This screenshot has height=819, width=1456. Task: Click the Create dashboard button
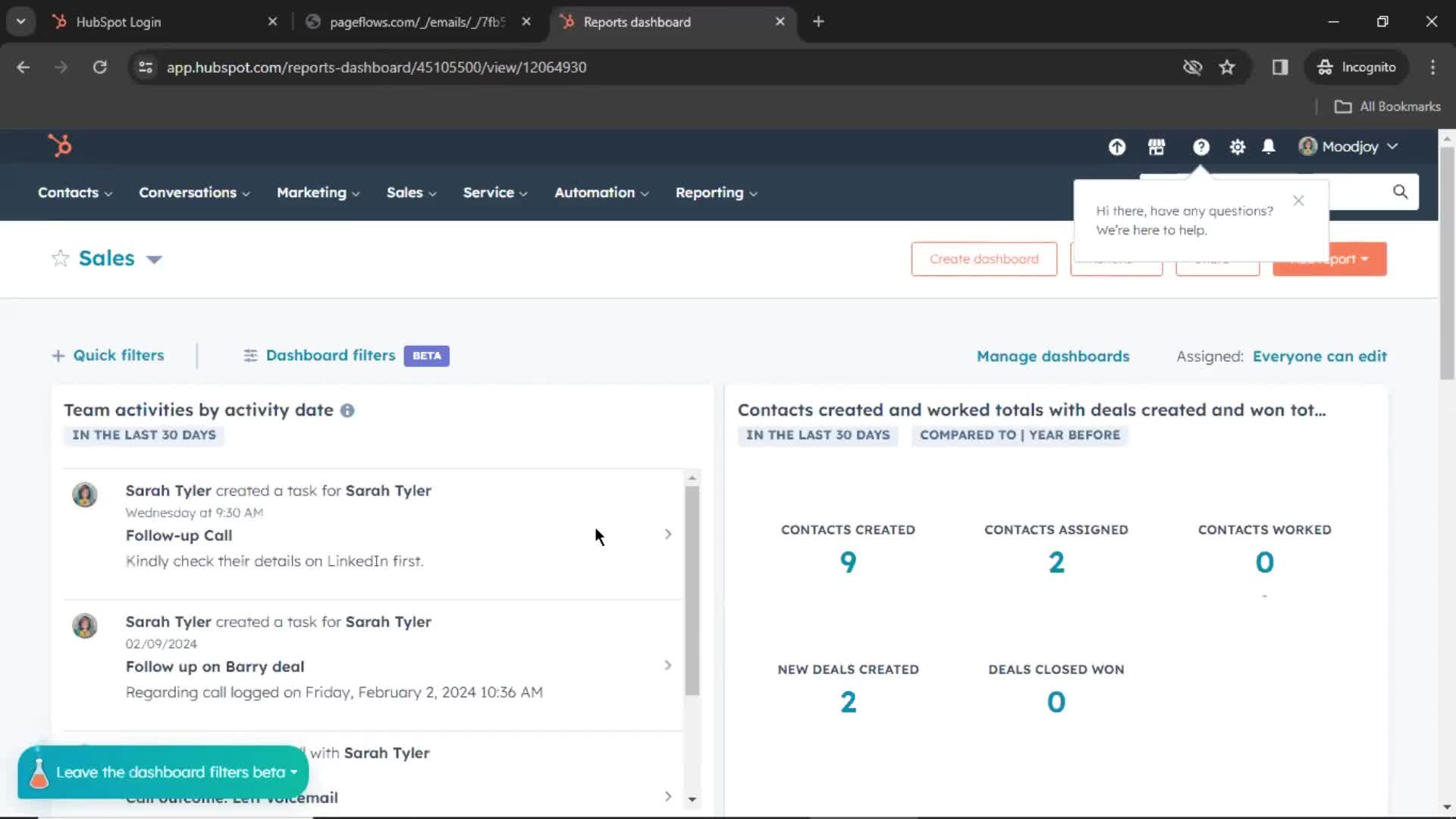(983, 259)
